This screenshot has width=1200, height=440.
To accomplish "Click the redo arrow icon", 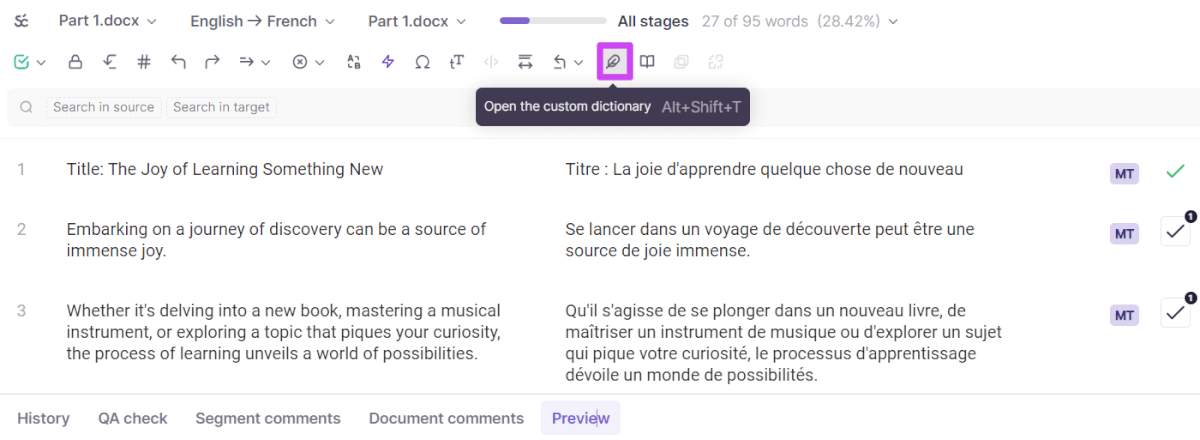I will 212,62.
